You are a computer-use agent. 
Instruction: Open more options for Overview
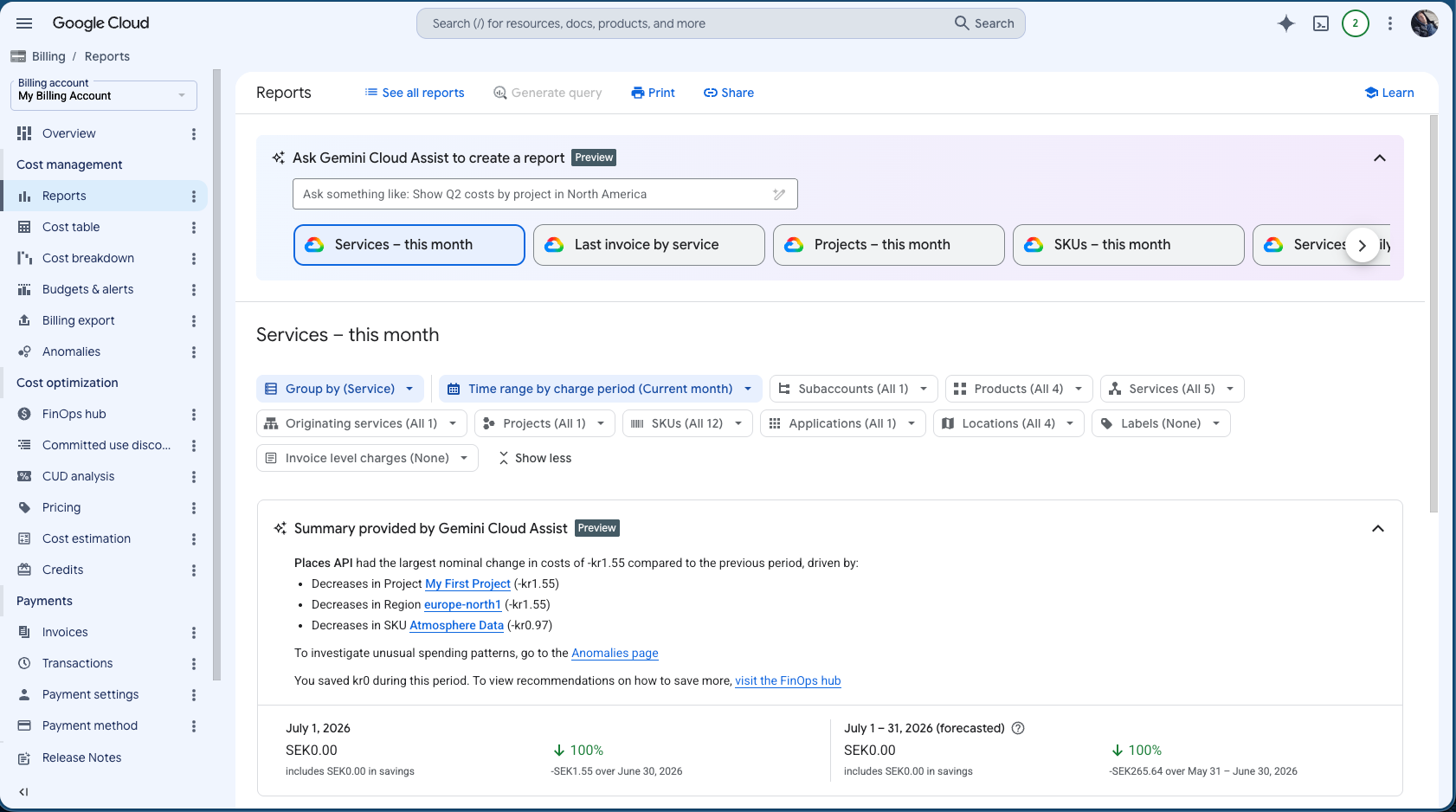194,134
